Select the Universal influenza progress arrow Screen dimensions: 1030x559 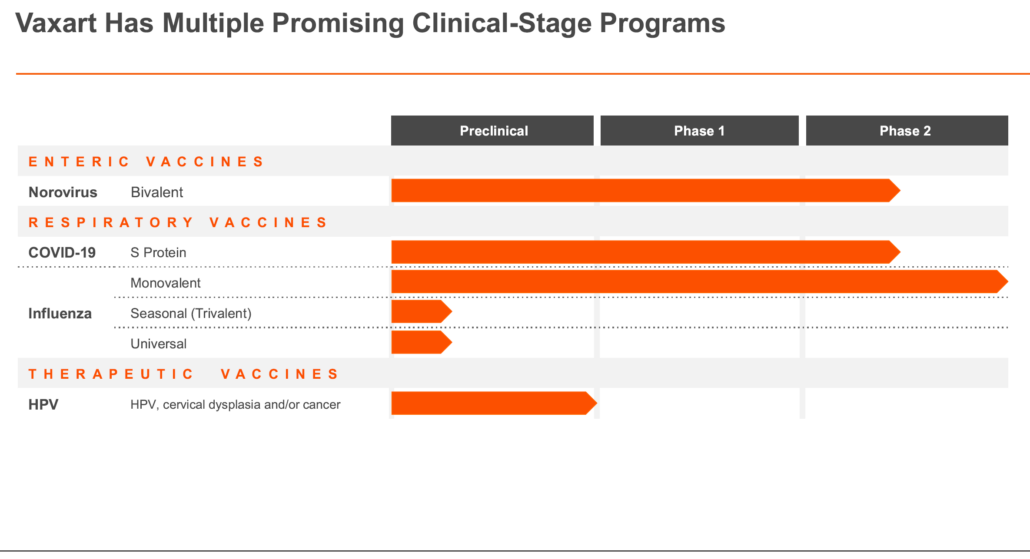click(422, 342)
